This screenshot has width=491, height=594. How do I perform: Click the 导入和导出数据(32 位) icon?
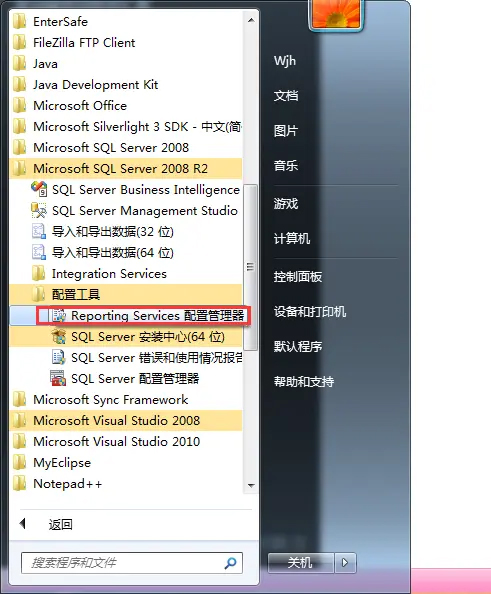tap(39, 231)
